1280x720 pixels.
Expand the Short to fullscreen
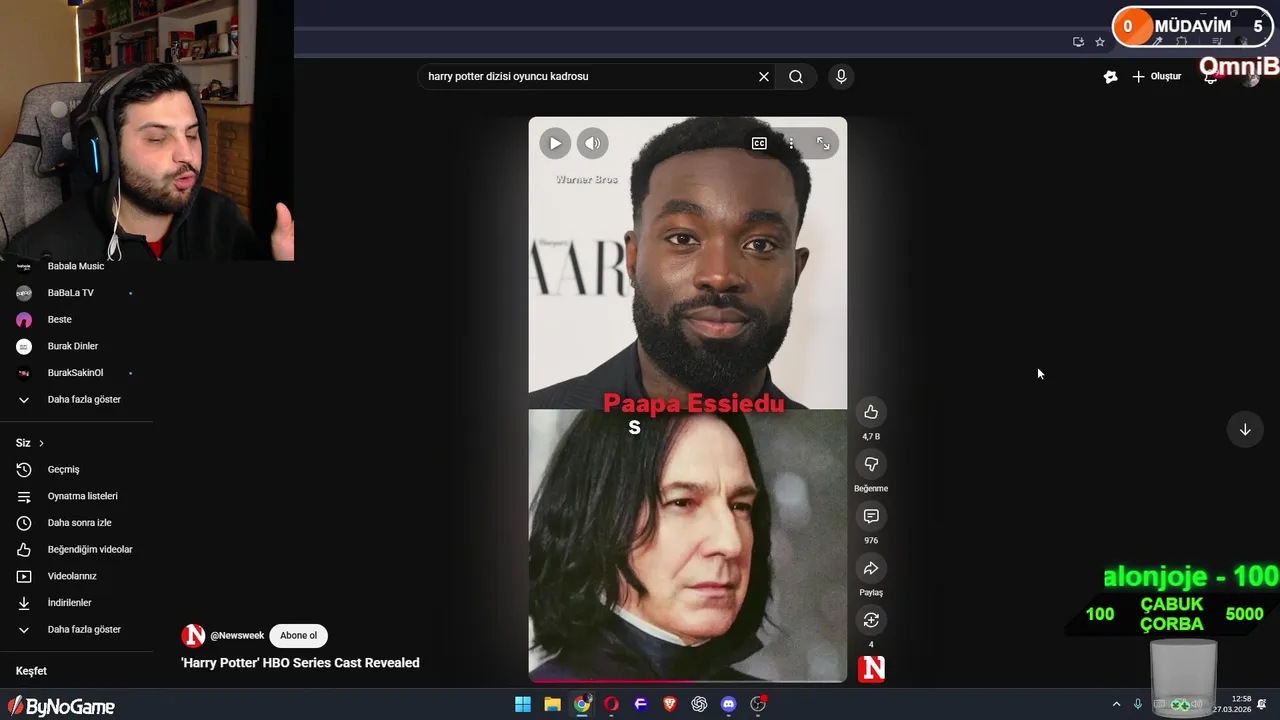823,143
